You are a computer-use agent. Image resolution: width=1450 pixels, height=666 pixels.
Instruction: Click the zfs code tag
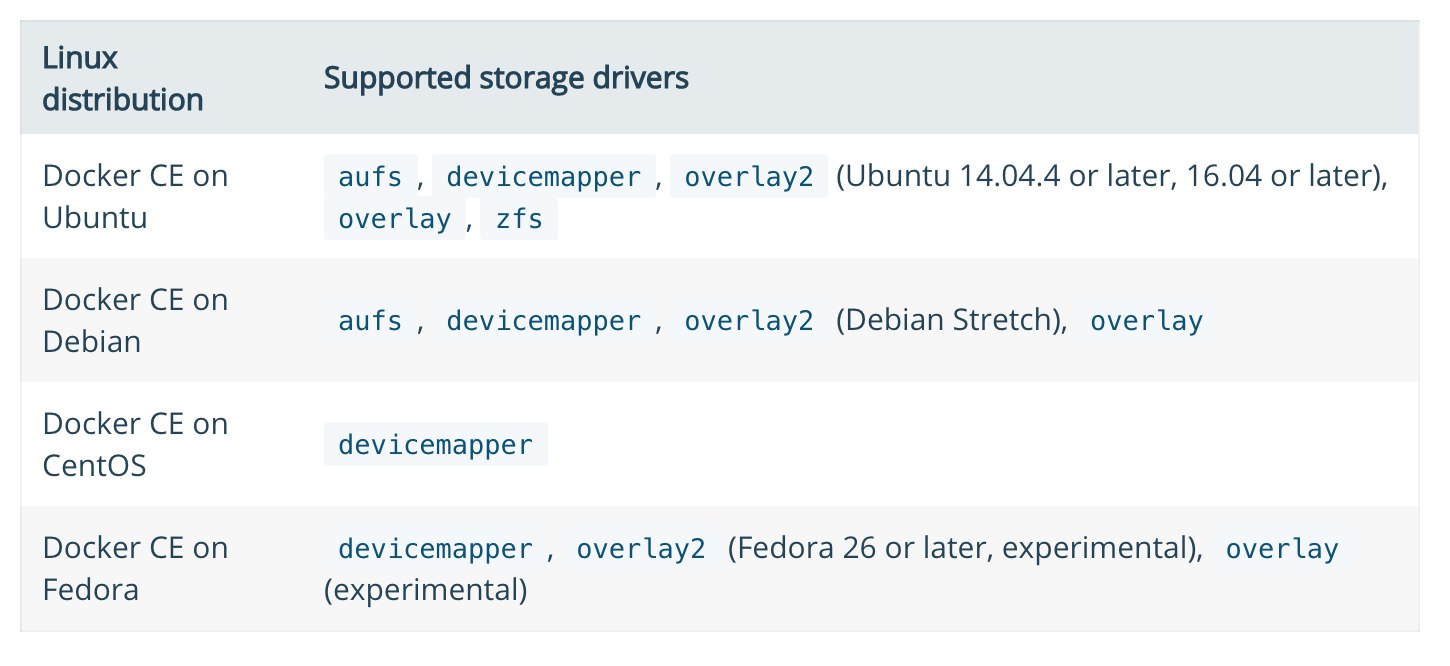pyautogui.click(x=519, y=219)
